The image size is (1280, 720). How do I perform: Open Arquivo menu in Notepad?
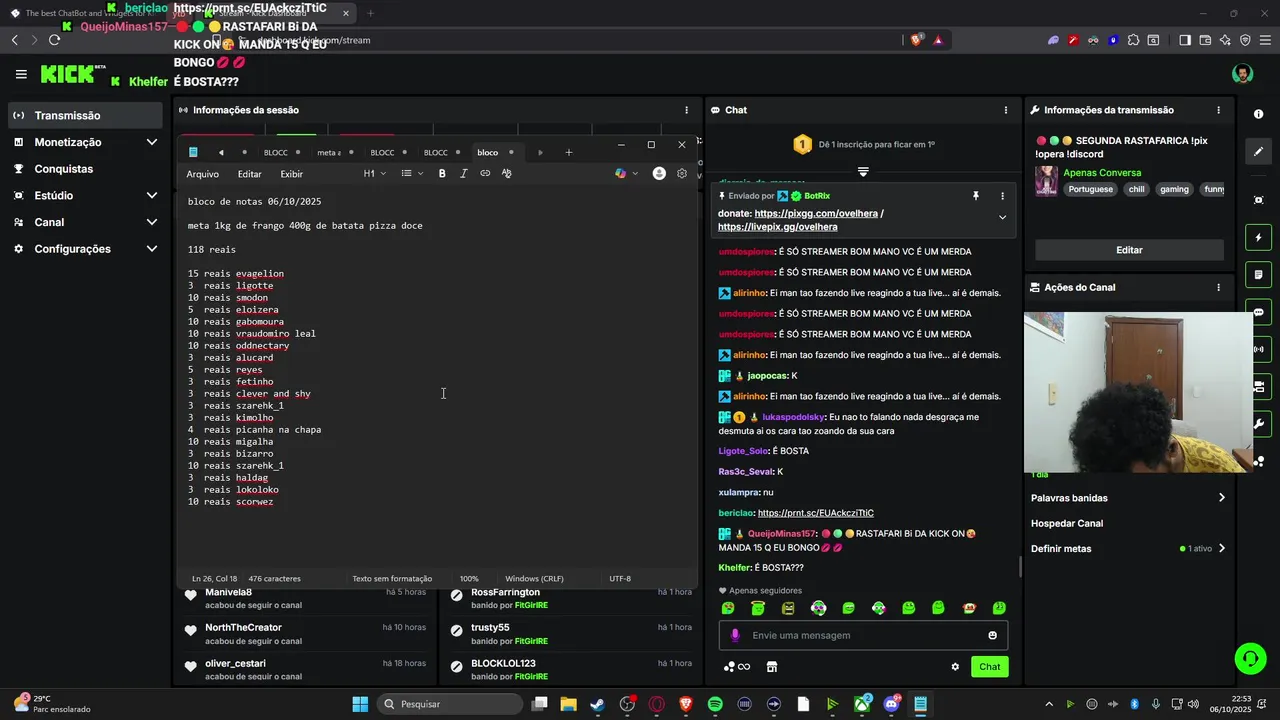202,174
